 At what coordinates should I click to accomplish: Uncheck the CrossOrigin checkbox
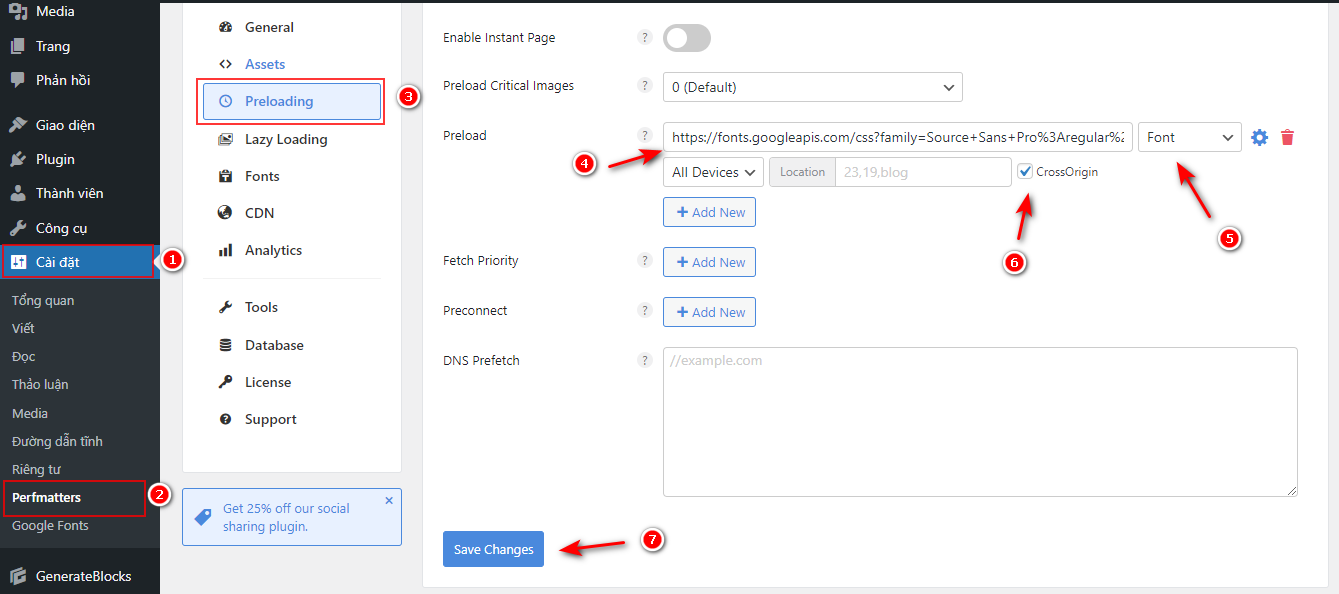(x=1025, y=171)
